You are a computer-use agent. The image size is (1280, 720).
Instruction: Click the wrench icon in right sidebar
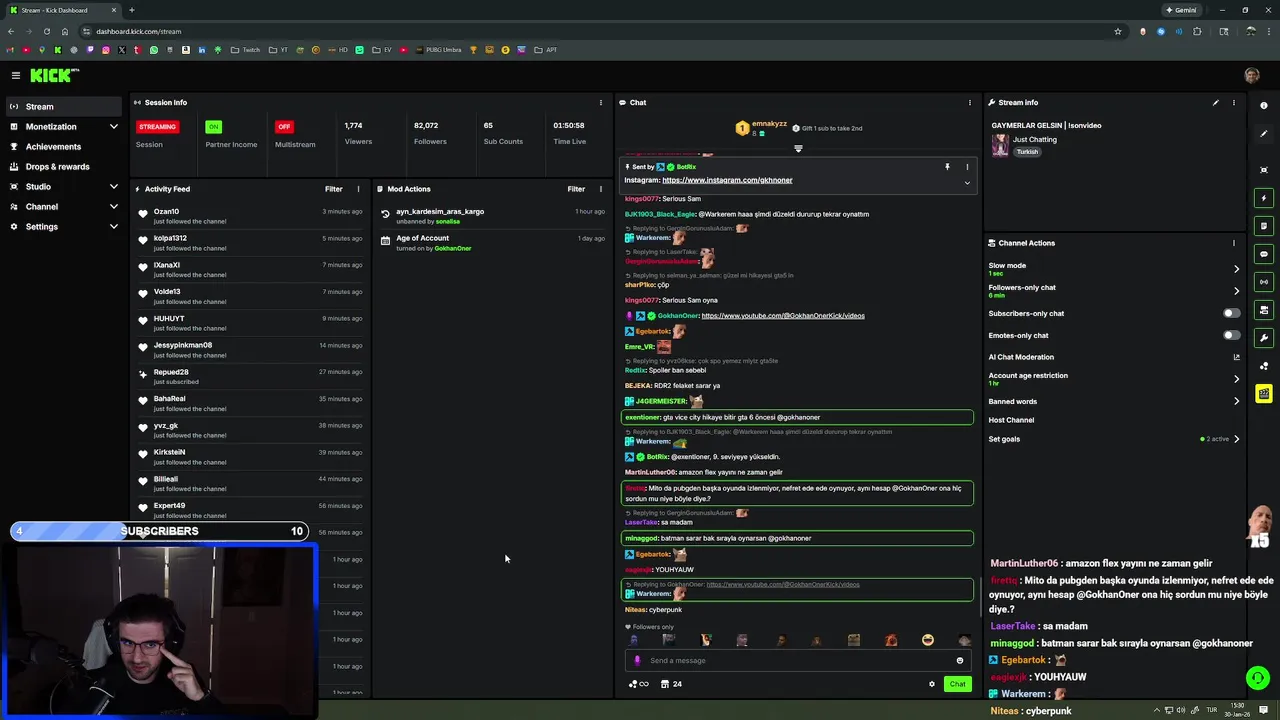tap(1264, 338)
